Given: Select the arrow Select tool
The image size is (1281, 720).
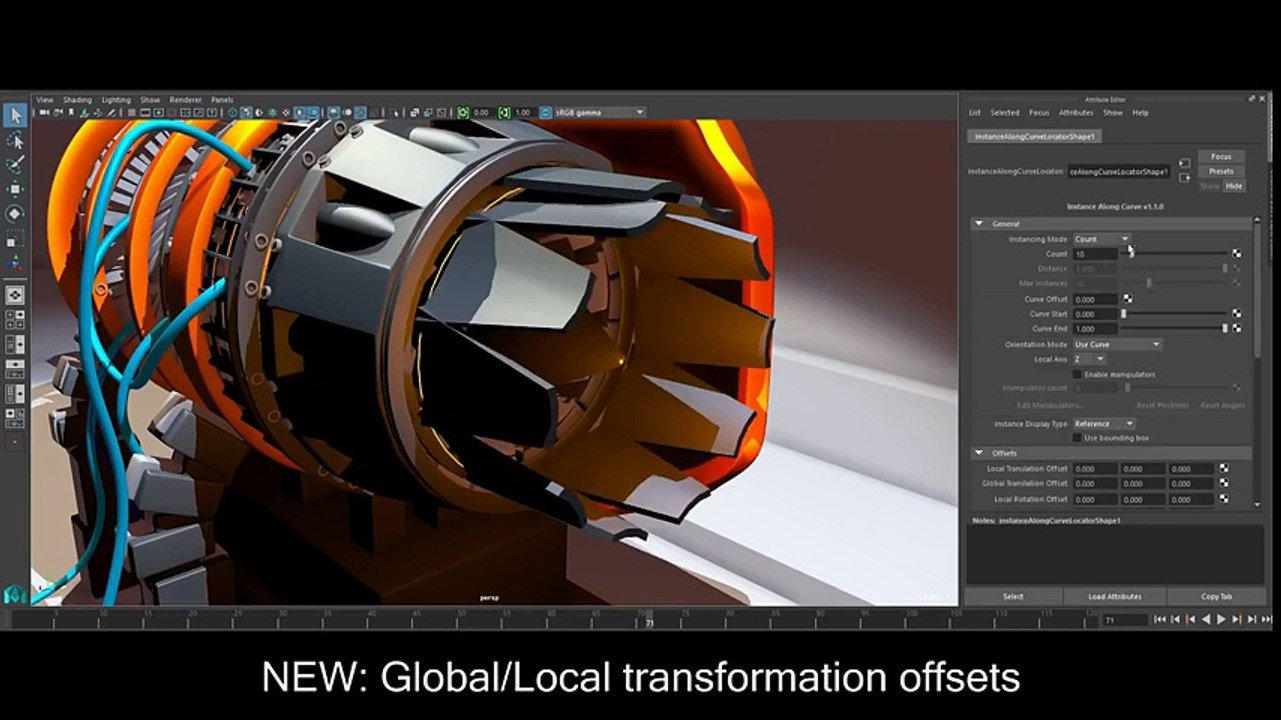Looking at the screenshot, I should 15,116.
